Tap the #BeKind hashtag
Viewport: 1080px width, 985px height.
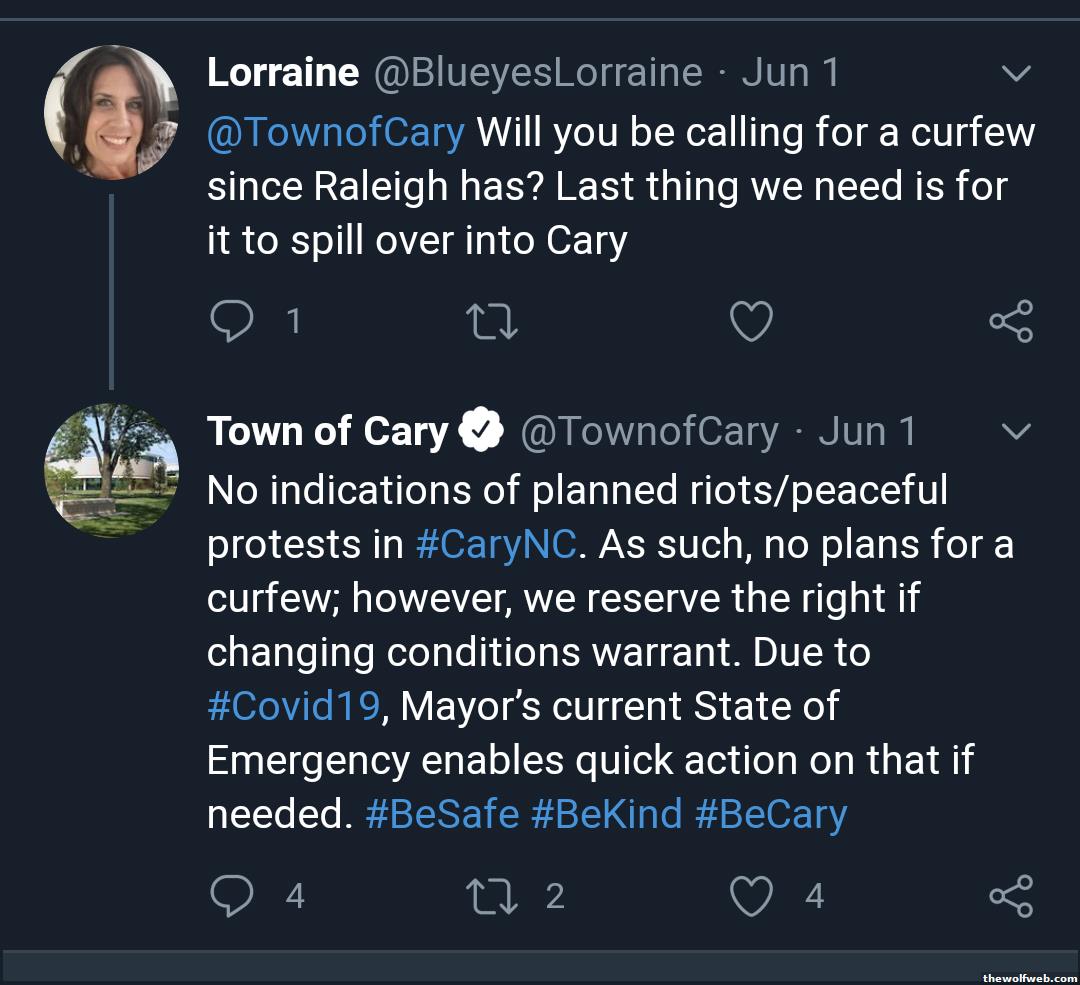(607, 815)
